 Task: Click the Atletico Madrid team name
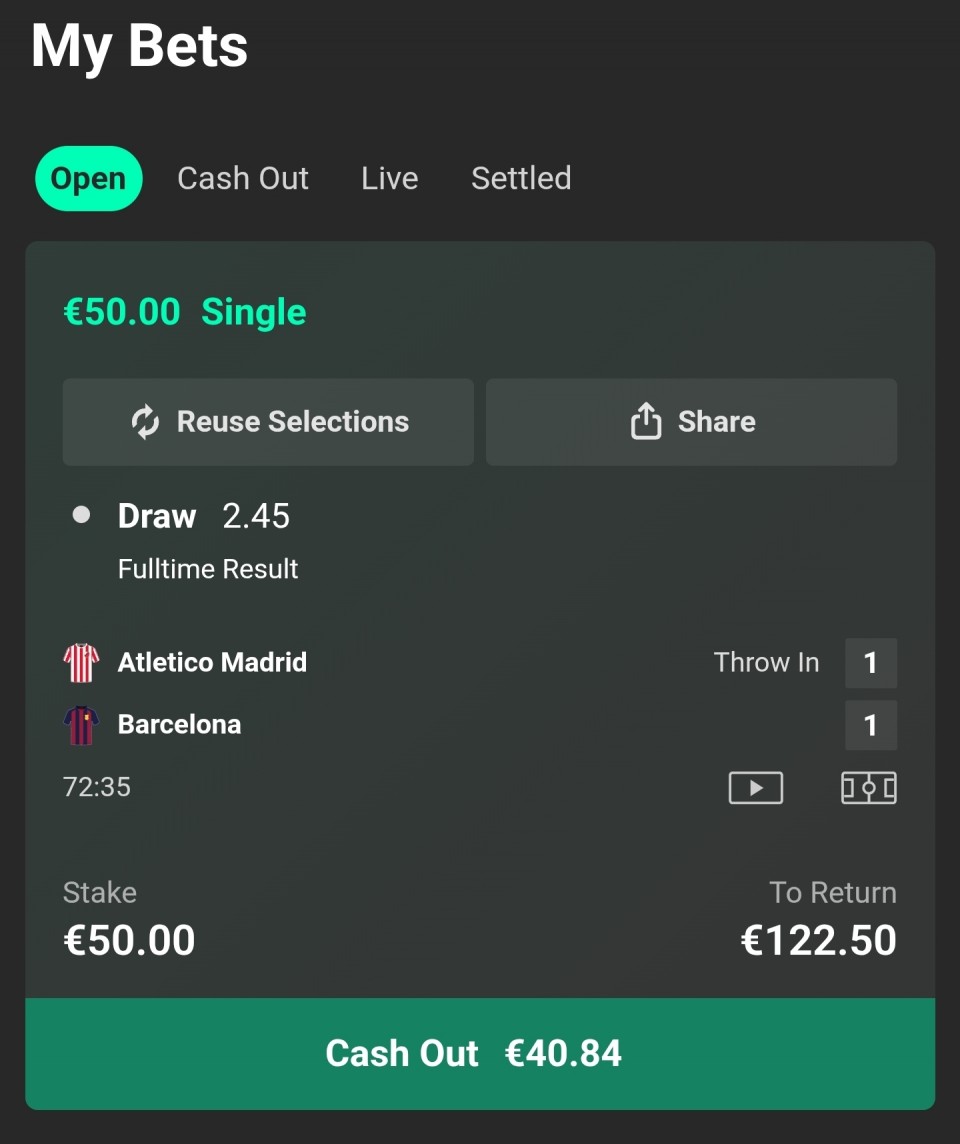point(212,662)
